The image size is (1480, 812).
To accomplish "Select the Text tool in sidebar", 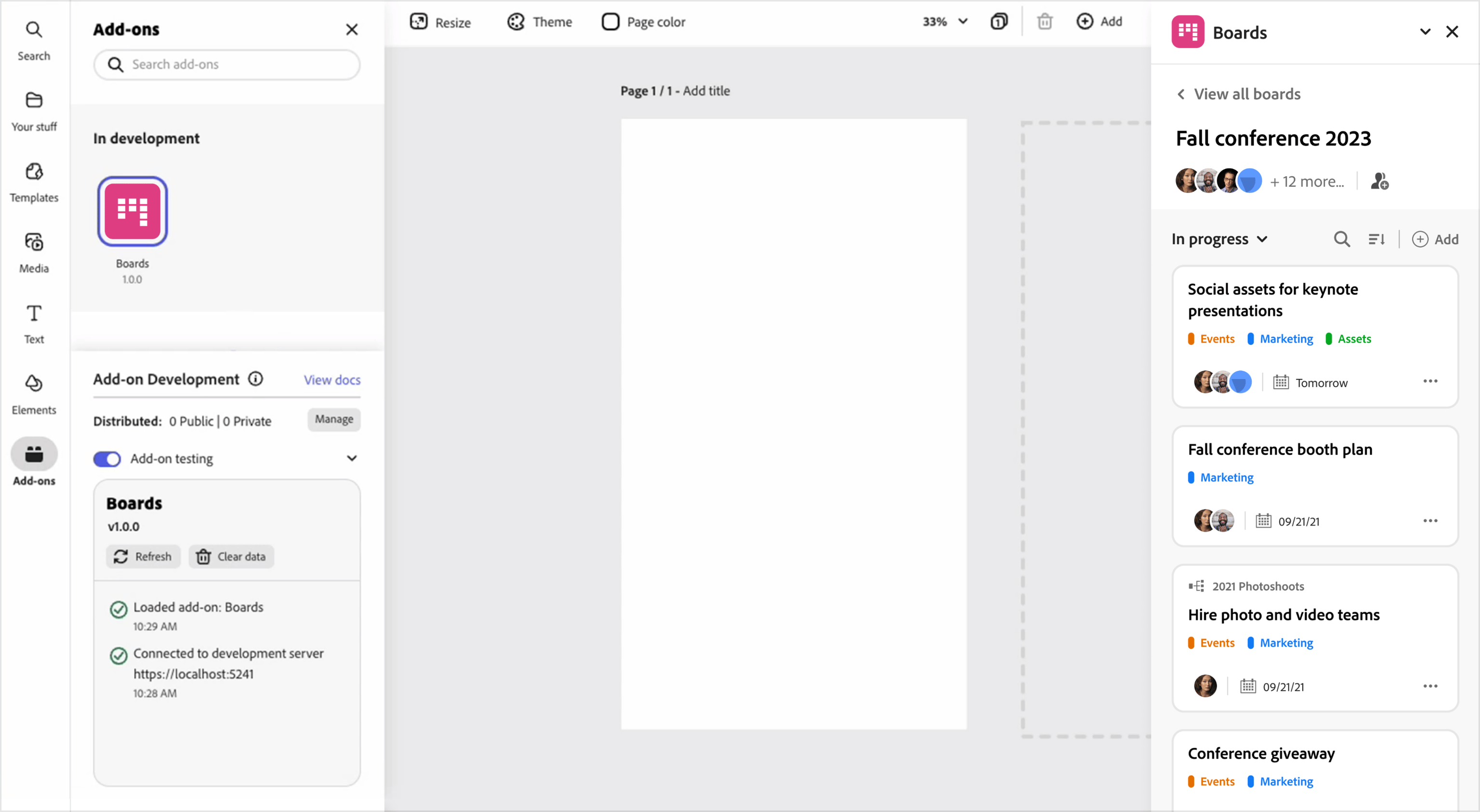I will 34,325.
